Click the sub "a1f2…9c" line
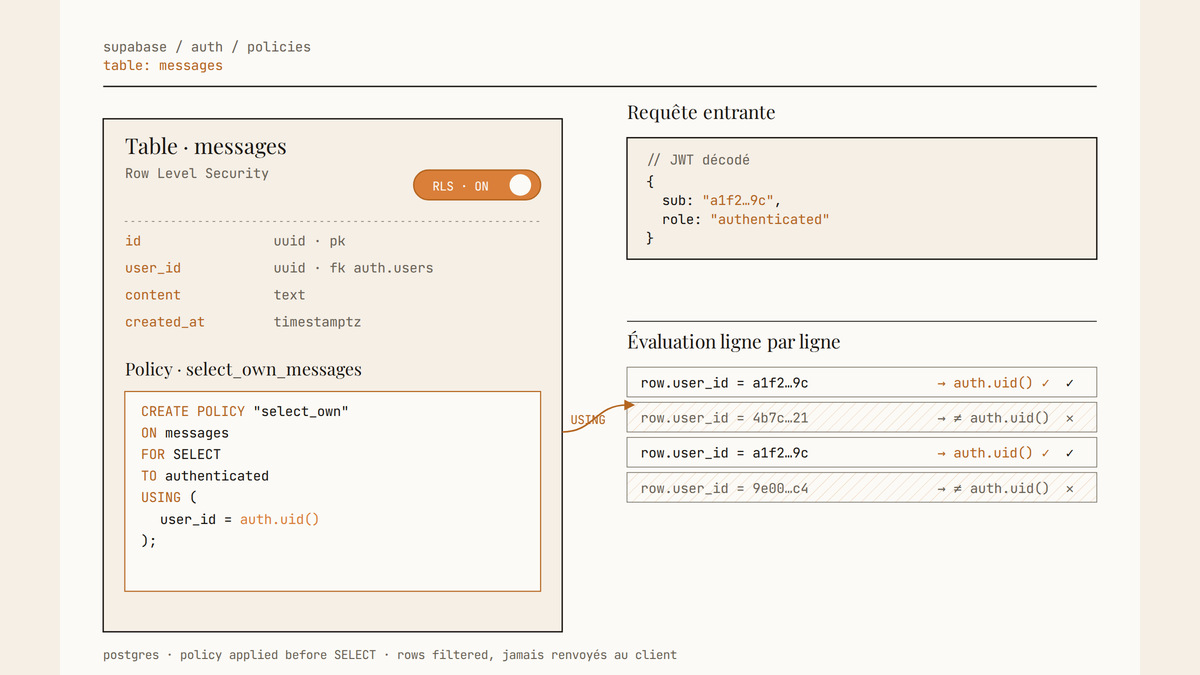This screenshot has width=1200, height=675. (x=721, y=200)
